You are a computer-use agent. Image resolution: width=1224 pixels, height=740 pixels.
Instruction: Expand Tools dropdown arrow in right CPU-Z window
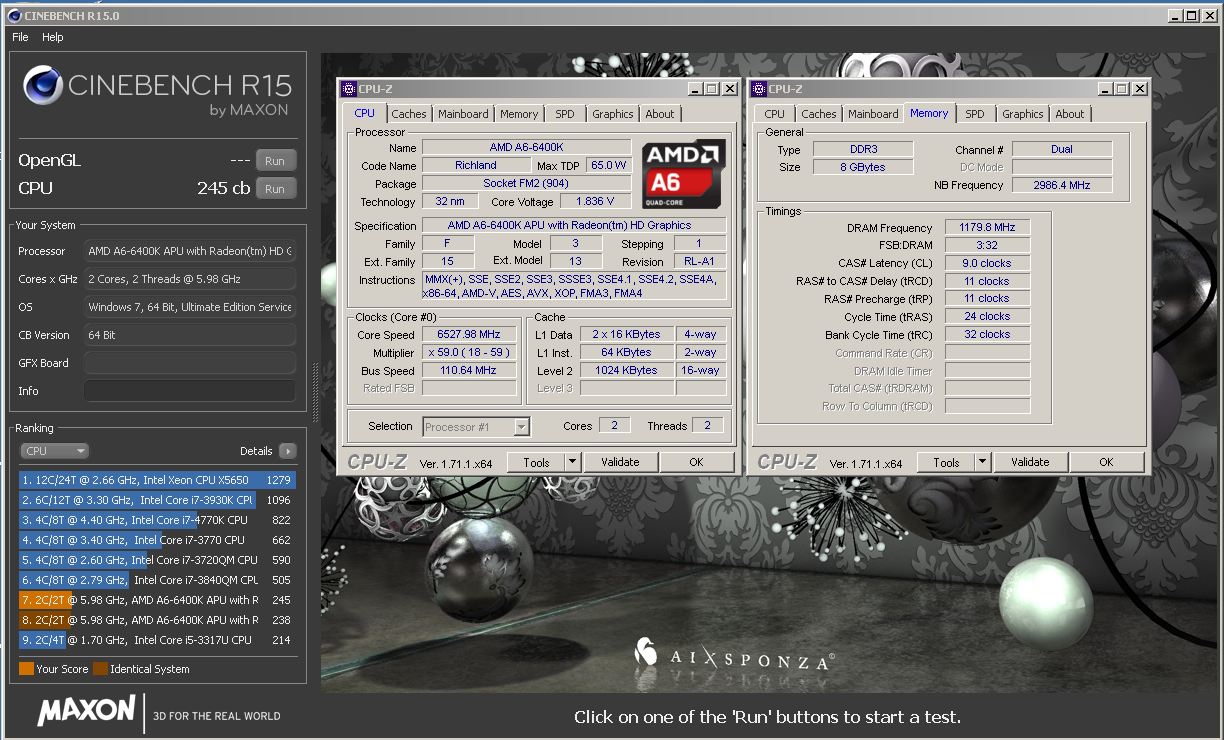(983, 462)
